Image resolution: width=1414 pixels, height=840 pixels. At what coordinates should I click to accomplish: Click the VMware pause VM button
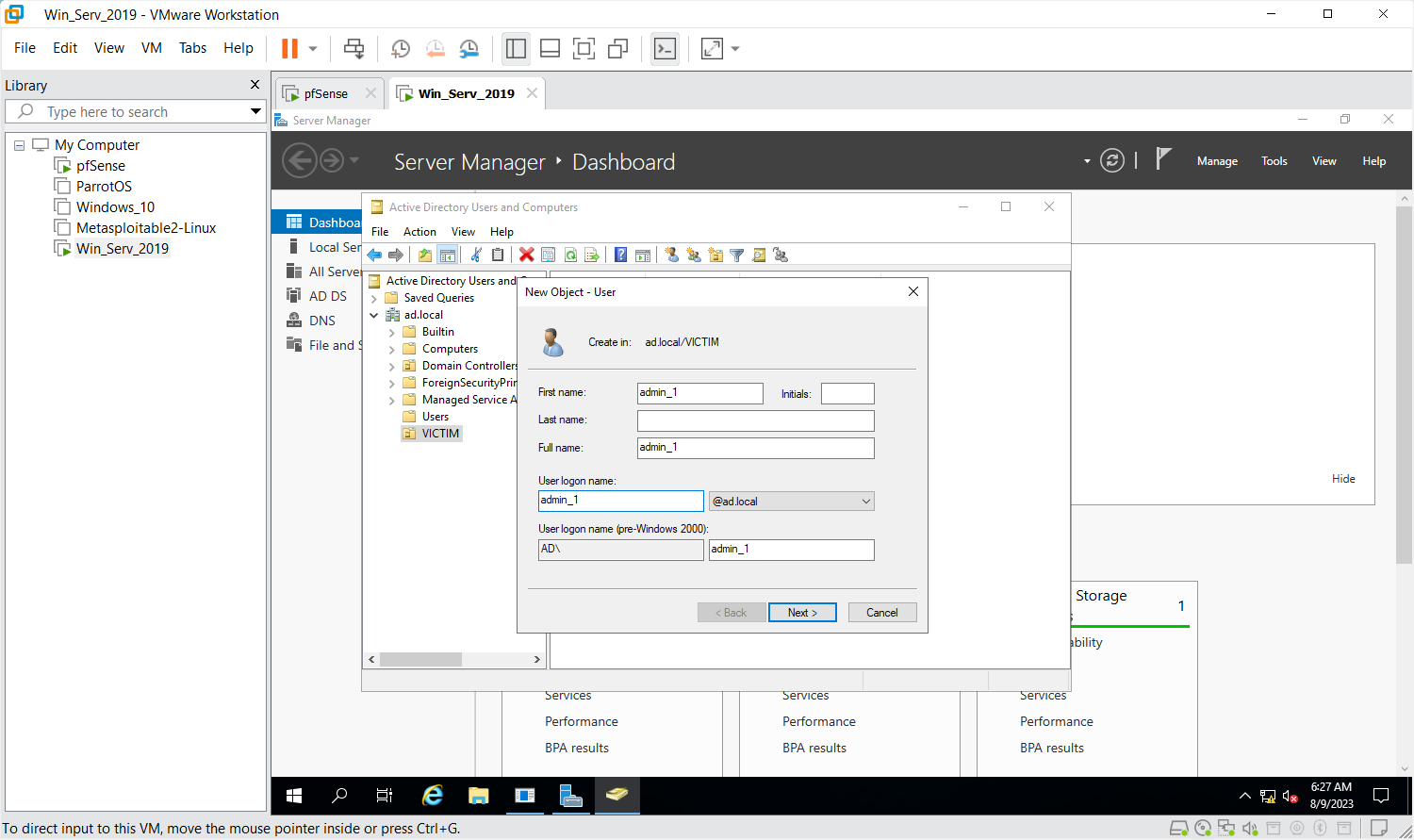point(289,48)
